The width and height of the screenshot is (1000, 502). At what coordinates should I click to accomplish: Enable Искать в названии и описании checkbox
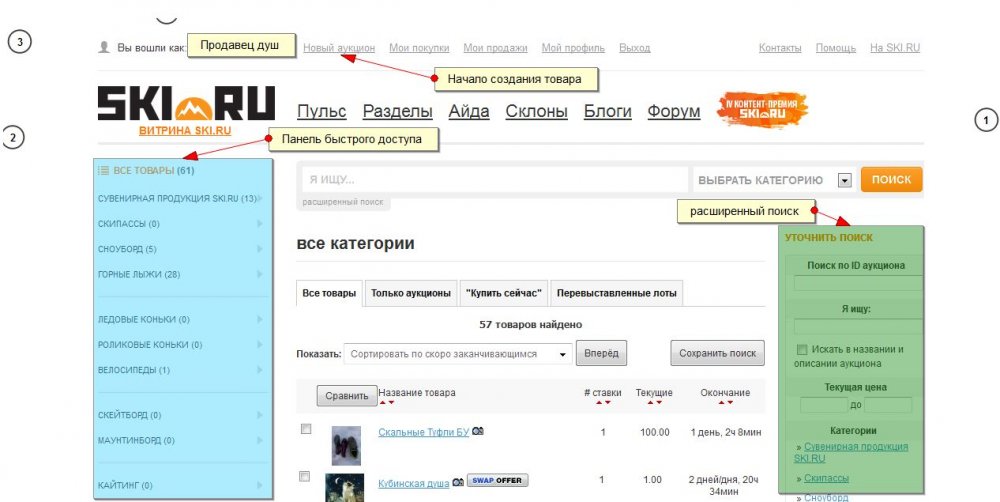pos(802,350)
